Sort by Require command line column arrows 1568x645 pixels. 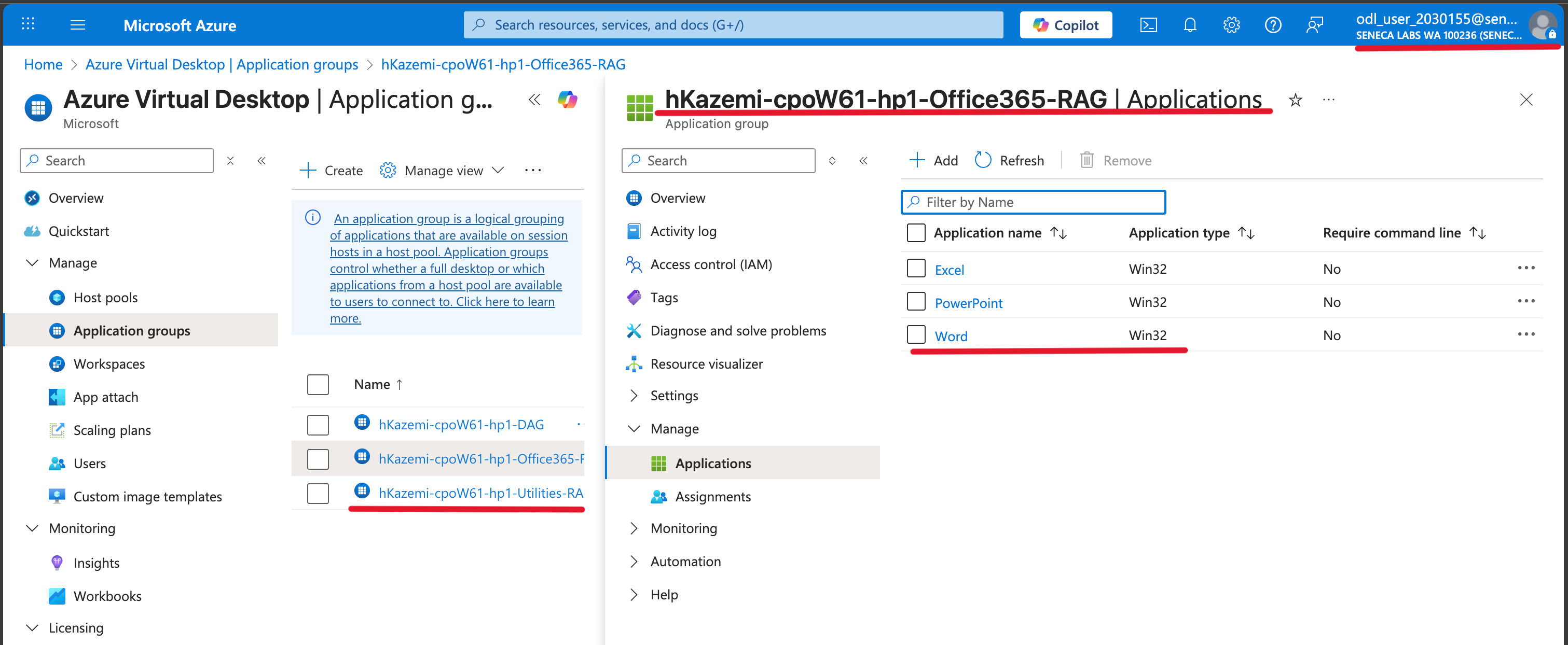point(1477,233)
